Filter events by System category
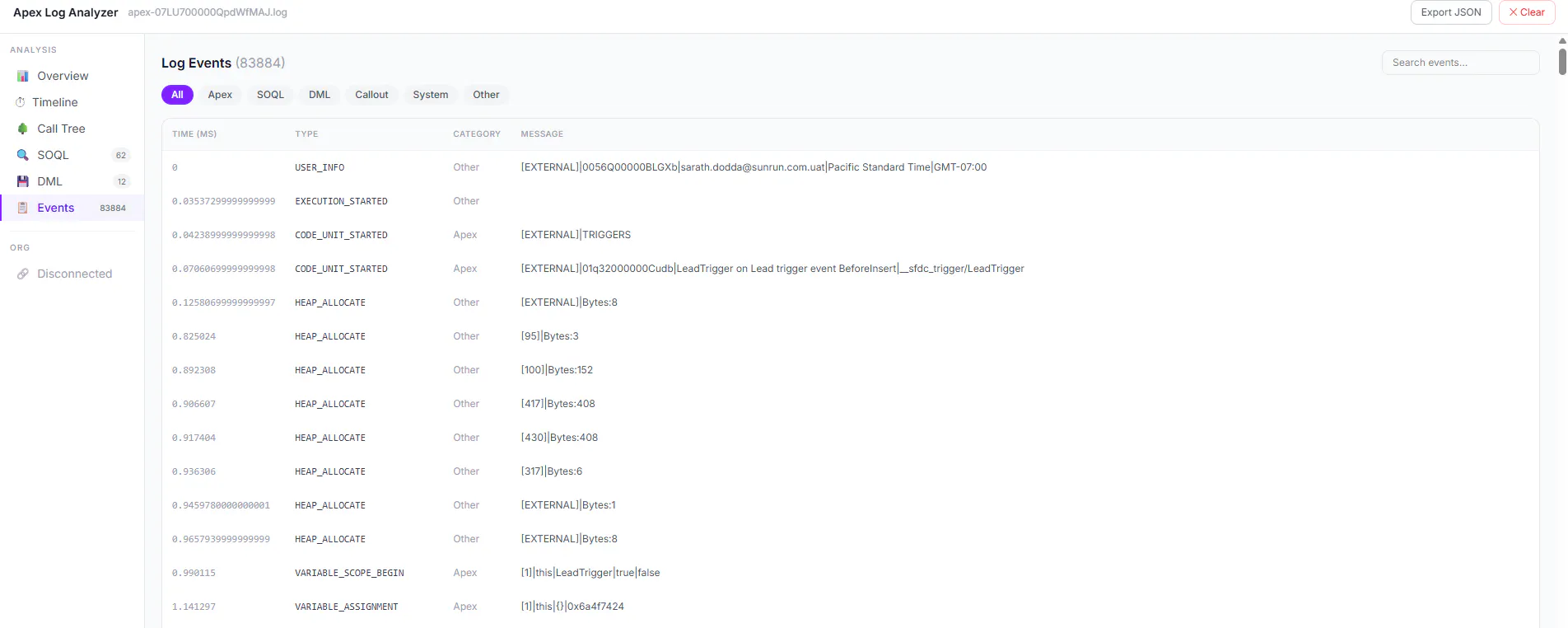Viewport: 1568px width, 628px height. tap(431, 95)
